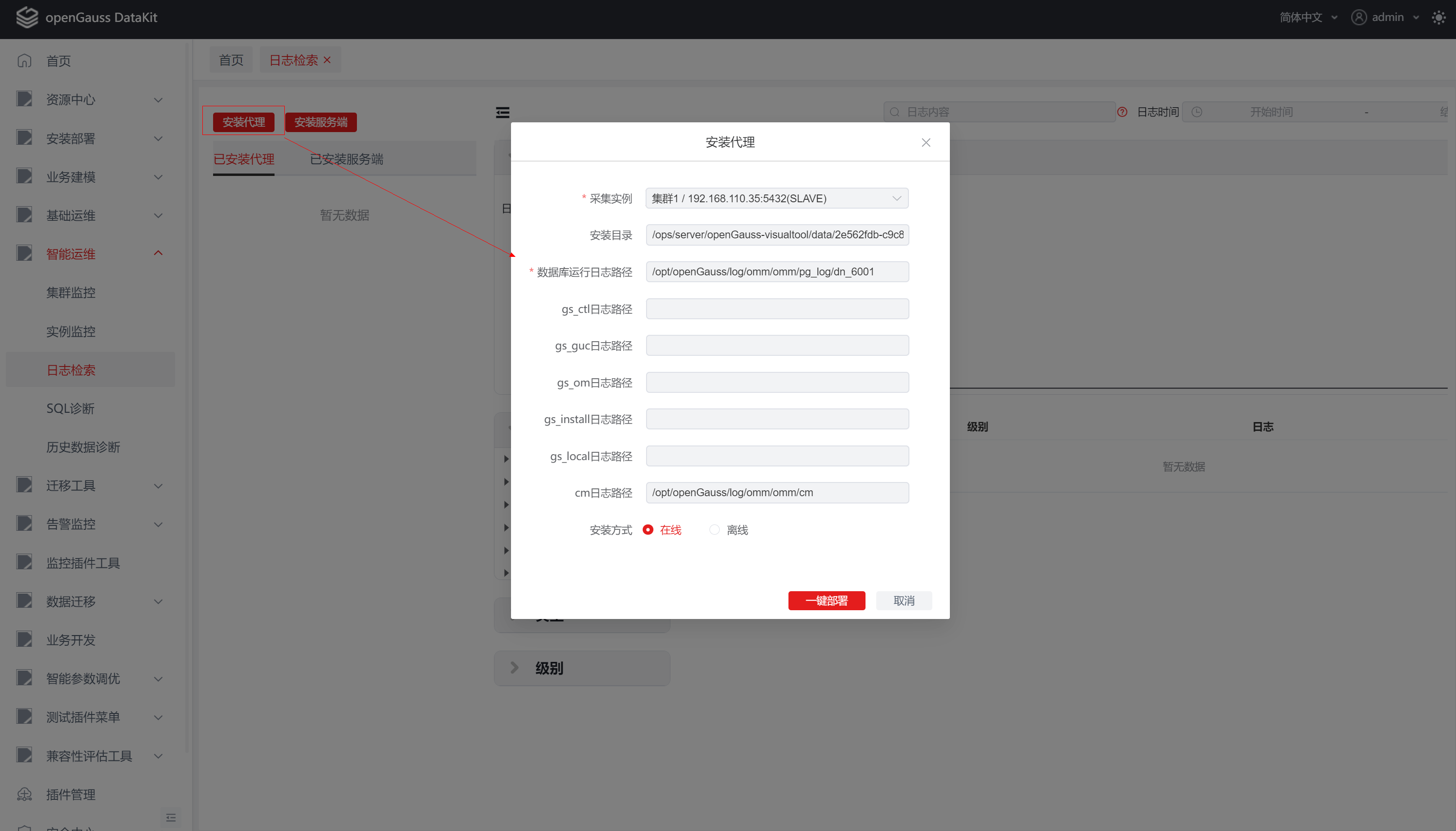Click the gs_ctl日志路径 input field
1456x831 pixels.
coord(777,309)
